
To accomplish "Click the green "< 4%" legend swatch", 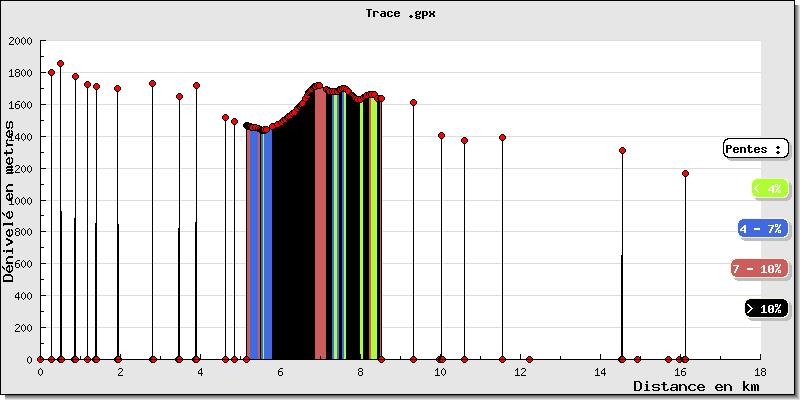I will click(768, 188).
